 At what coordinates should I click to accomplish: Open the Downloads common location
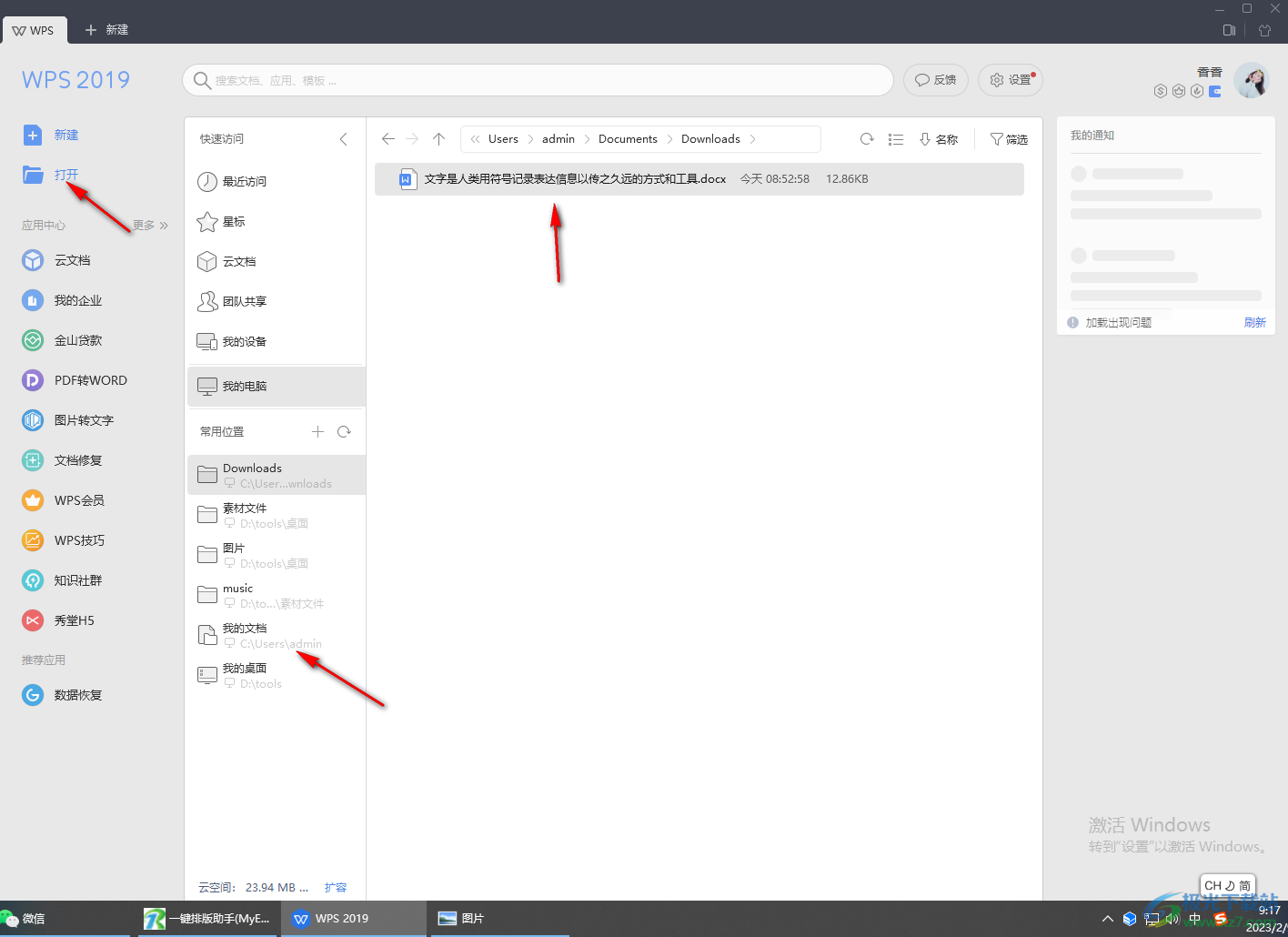pyautogui.click(x=277, y=475)
